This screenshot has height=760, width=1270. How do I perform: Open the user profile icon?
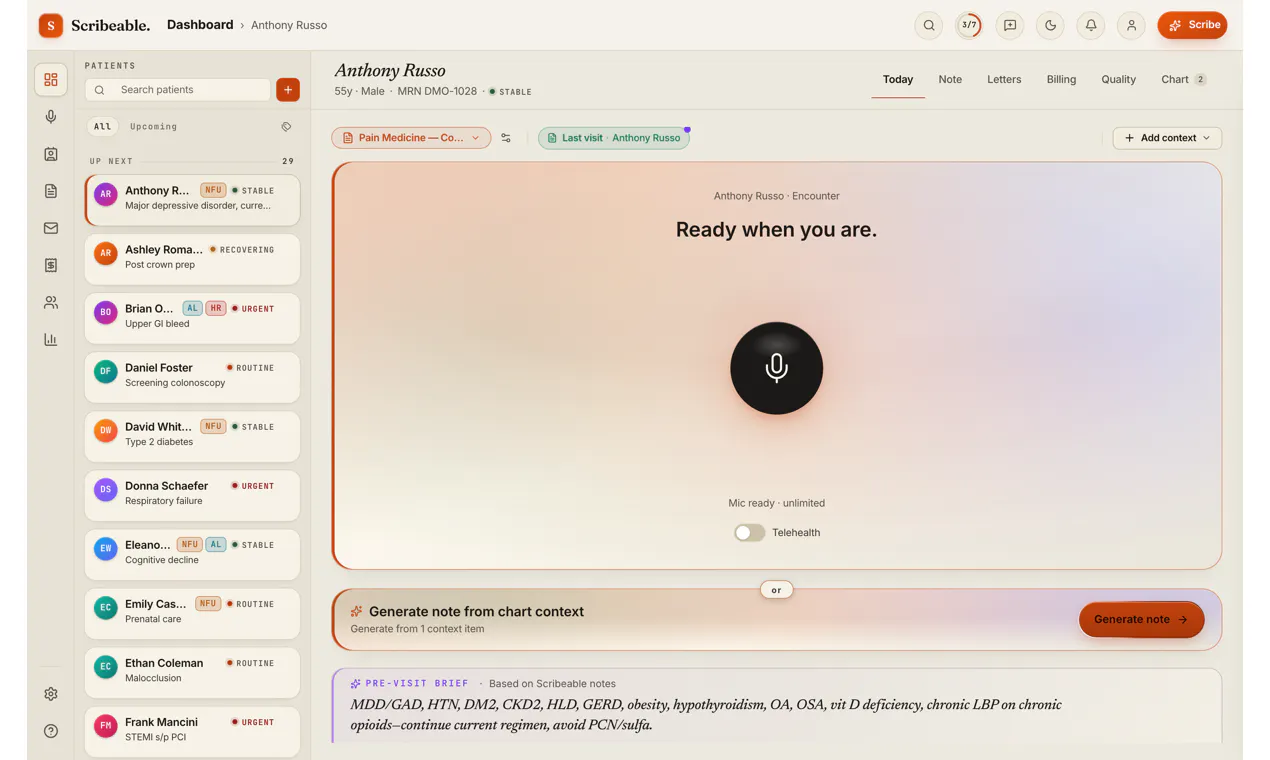tap(1131, 25)
